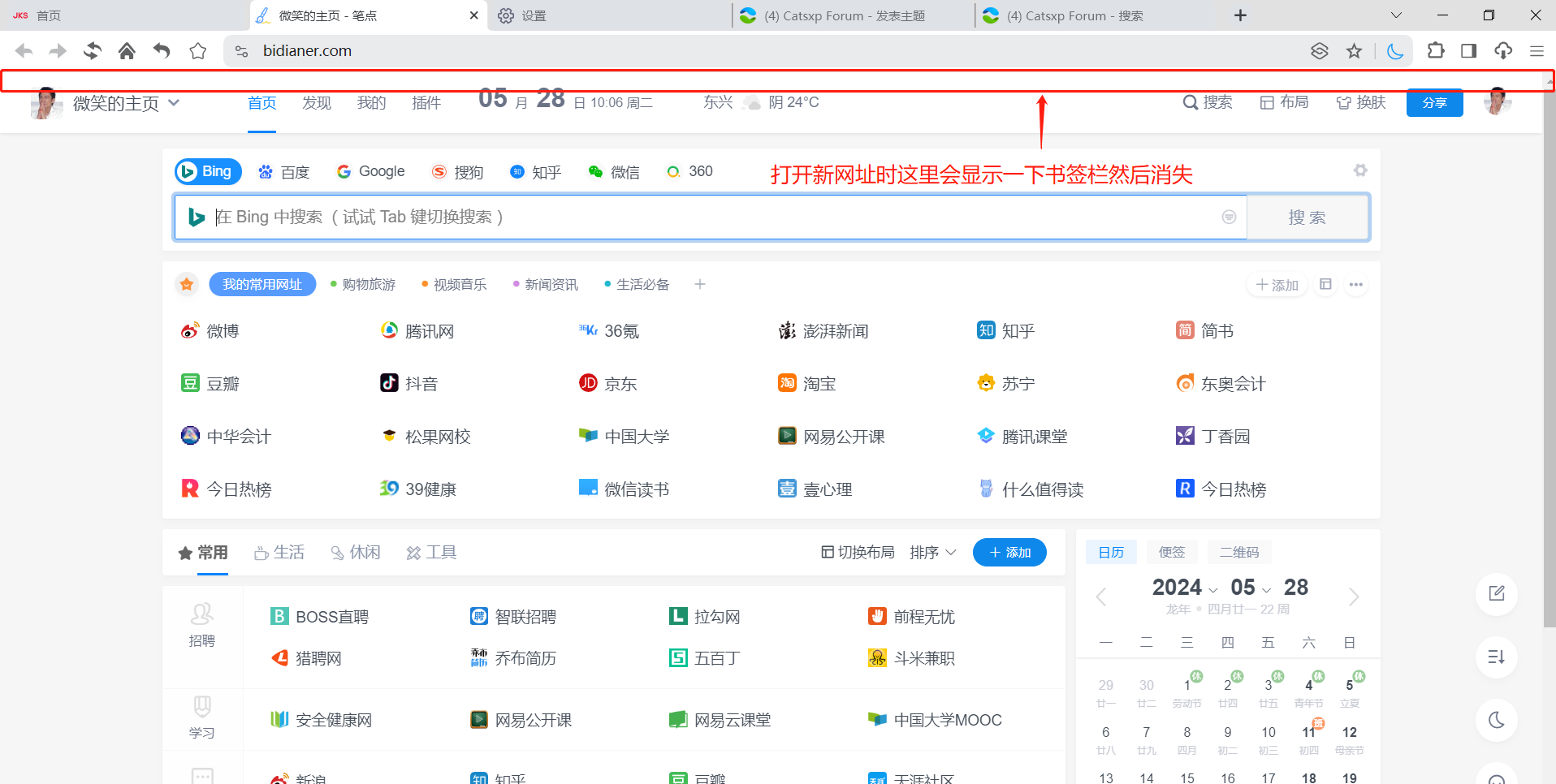Switch to Catsxp Forum 搜索 tab

tap(1096, 15)
